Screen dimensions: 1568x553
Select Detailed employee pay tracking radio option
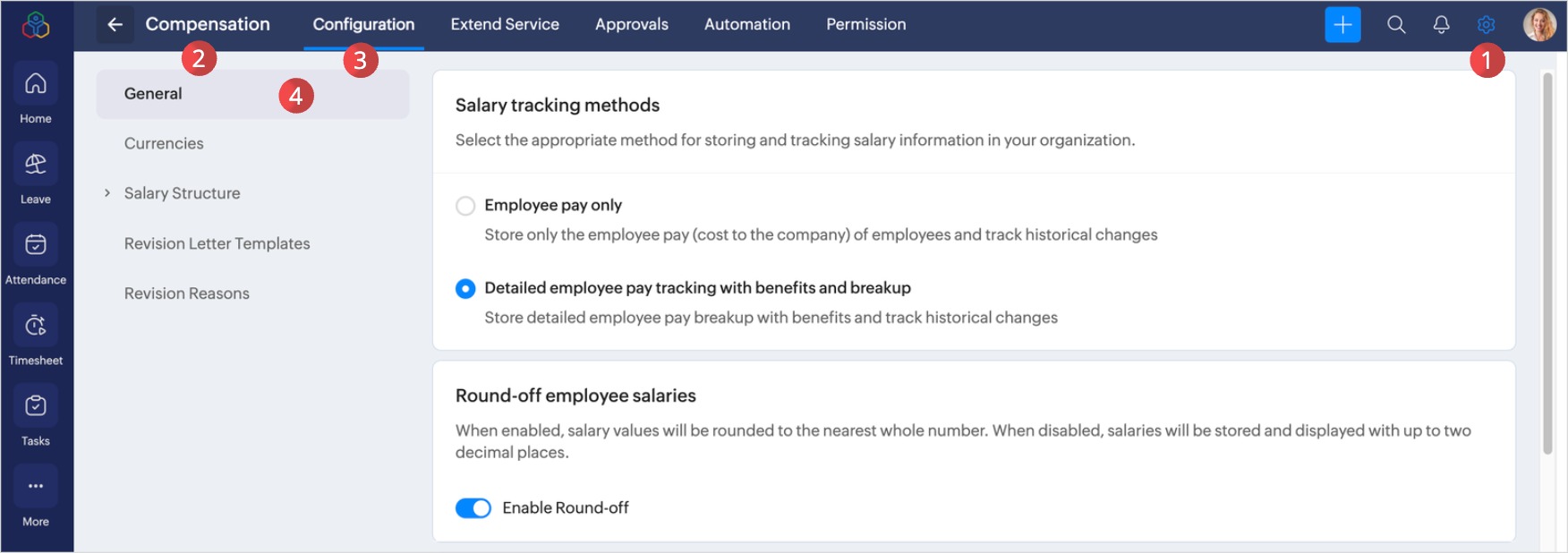[465, 288]
